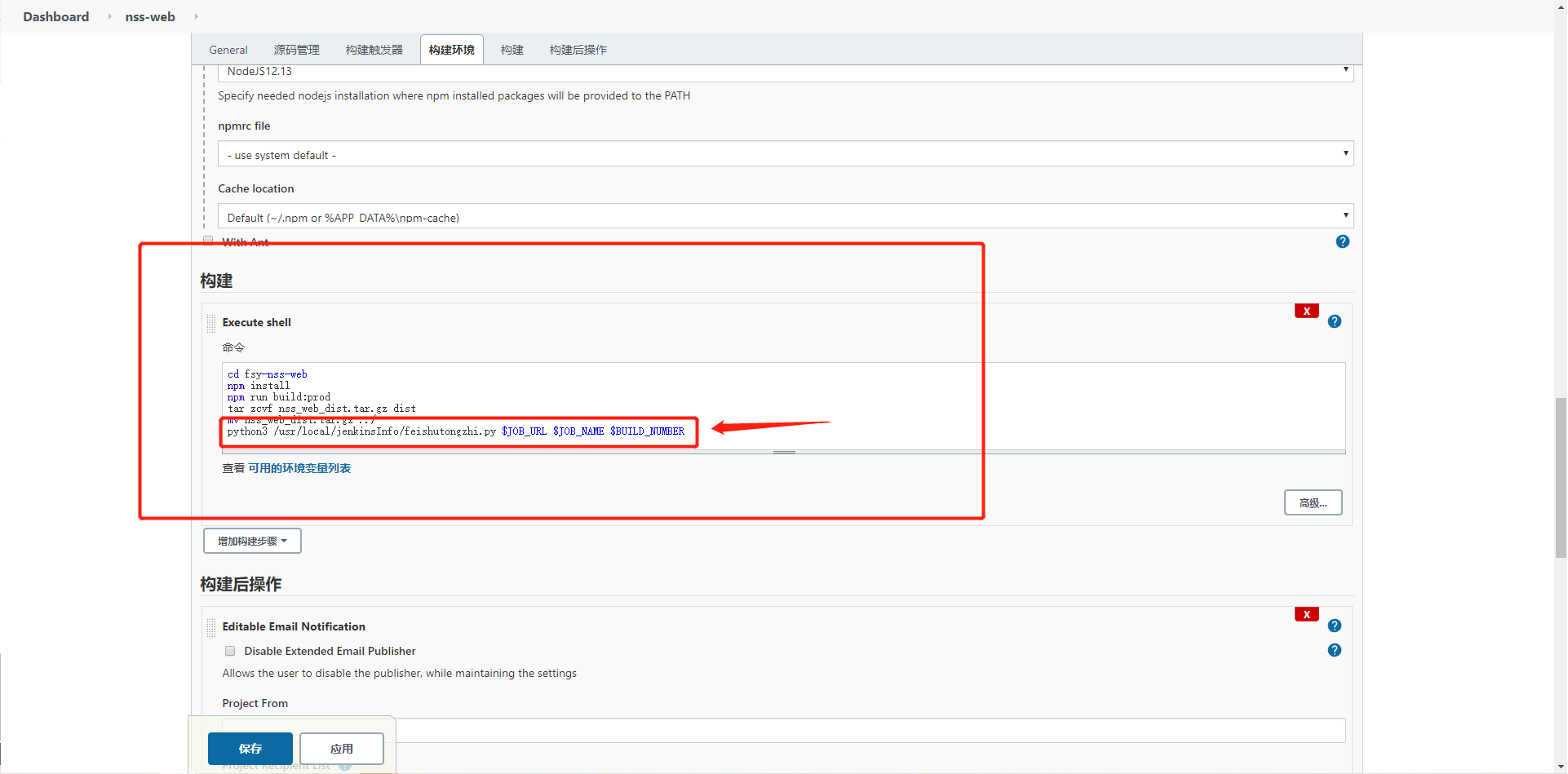This screenshot has height=774, width=1568.
Task: Toggle the With Ant checkbox
Action: pyautogui.click(x=208, y=241)
